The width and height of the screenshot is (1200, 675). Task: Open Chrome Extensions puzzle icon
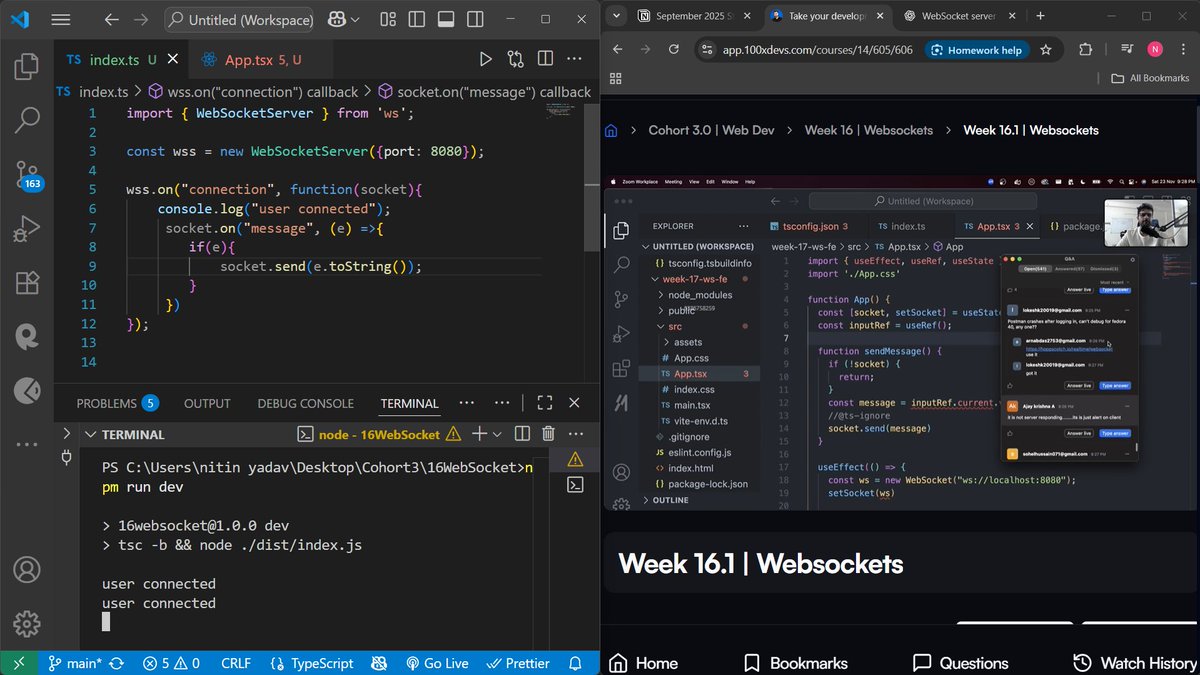click(1085, 49)
